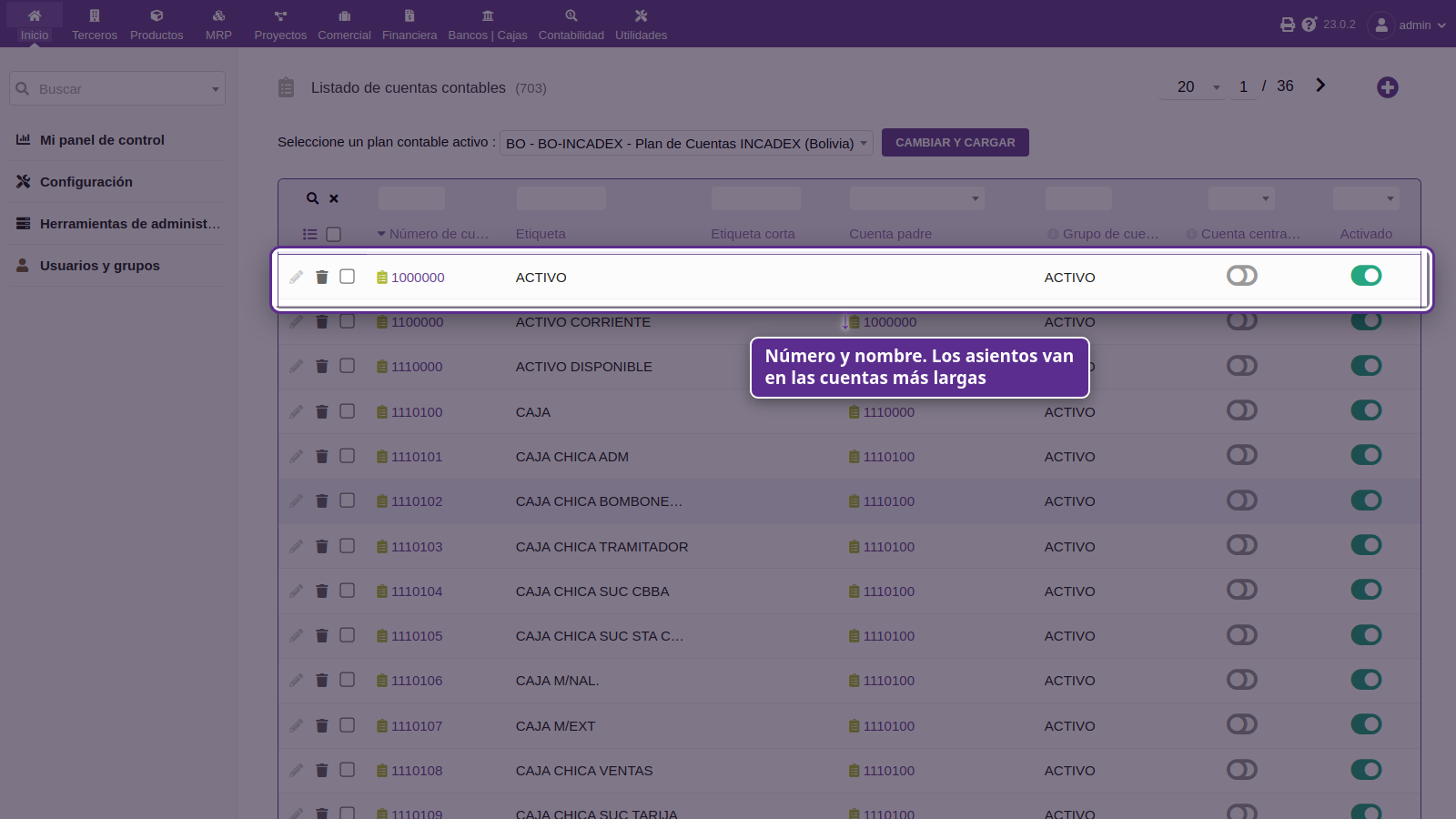The height and width of the screenshot is (819, 1456).
Task: Sort by Etiqueta corta column header
Action: click(753, 234)
